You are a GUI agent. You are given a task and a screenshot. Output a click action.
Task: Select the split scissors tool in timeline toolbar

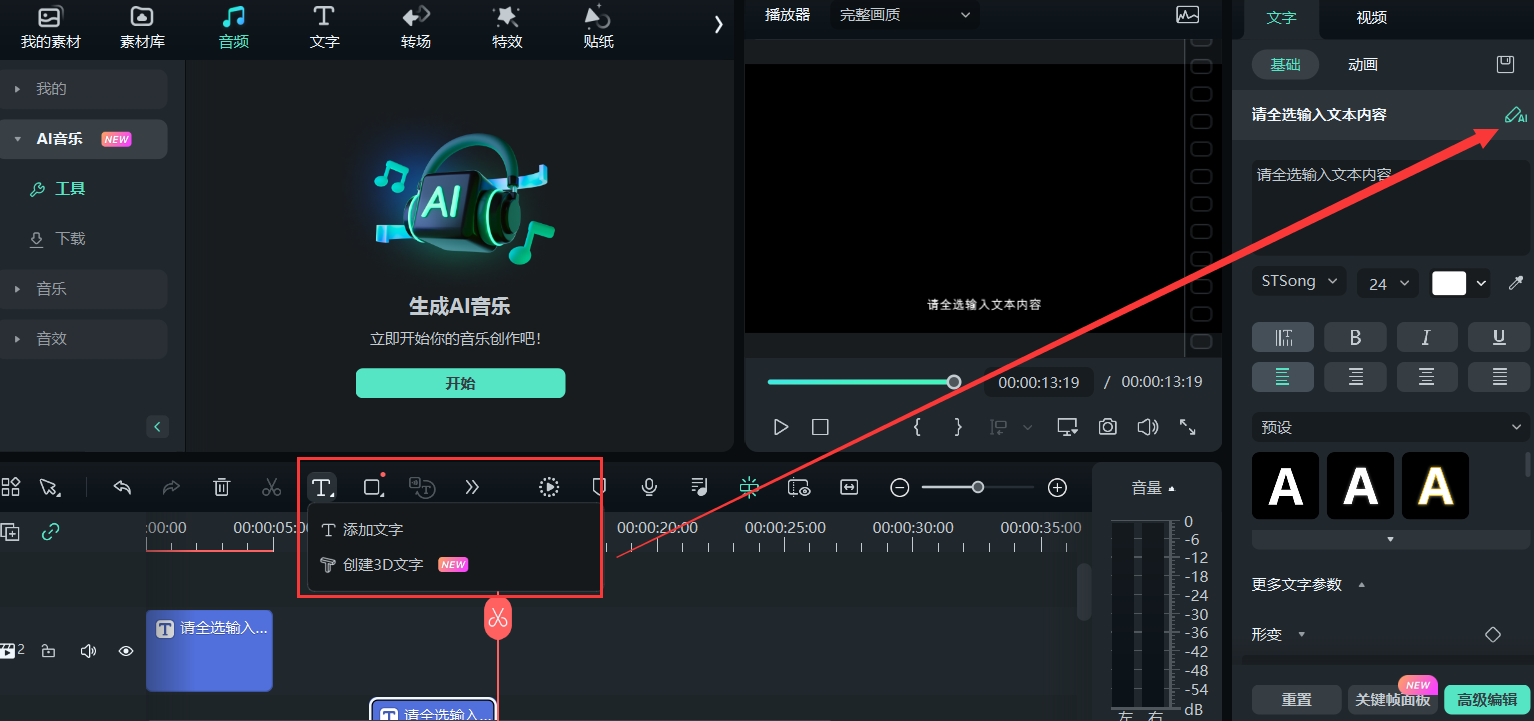coord(271,487)
